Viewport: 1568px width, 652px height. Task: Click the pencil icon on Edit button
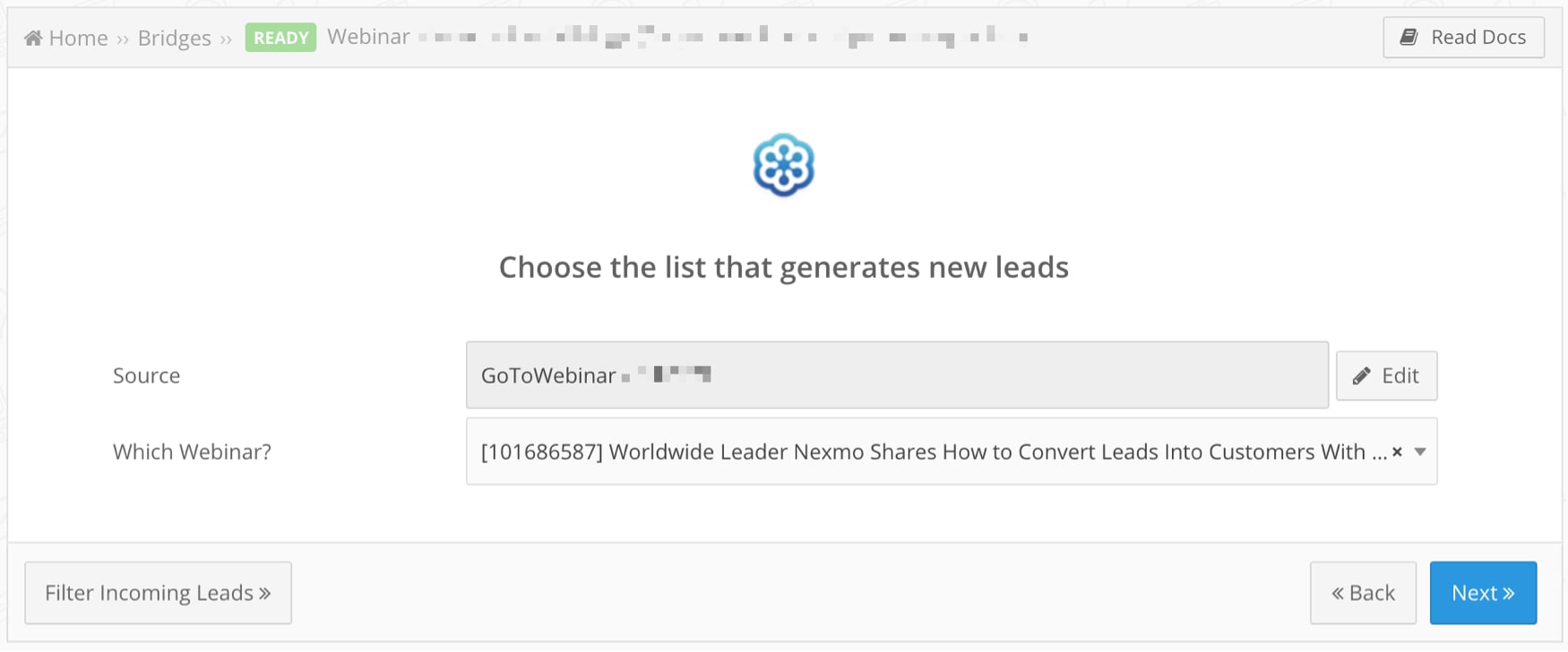1361,376
